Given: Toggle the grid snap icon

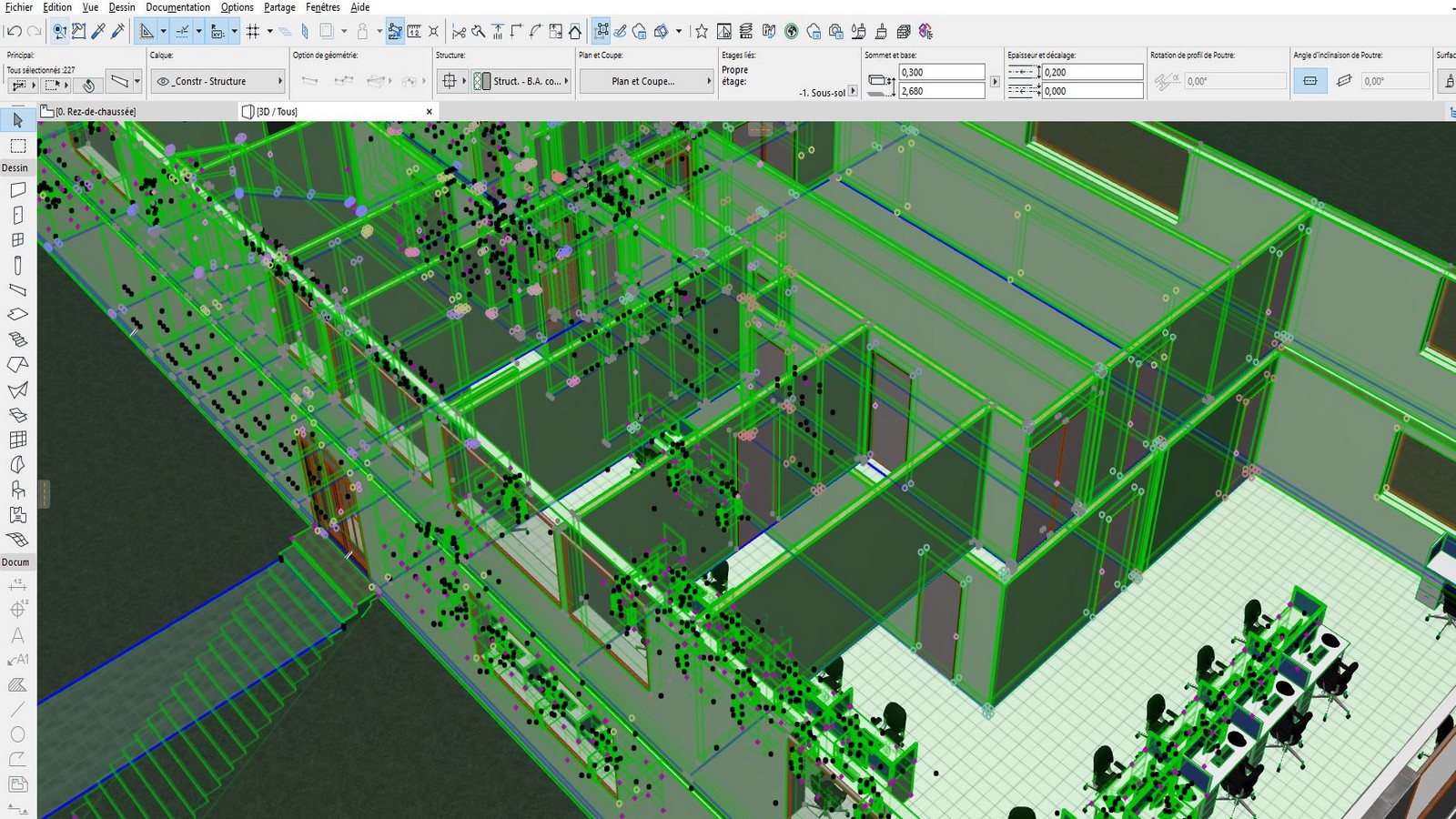Looking at the screenshot, I should pos(253,32).
